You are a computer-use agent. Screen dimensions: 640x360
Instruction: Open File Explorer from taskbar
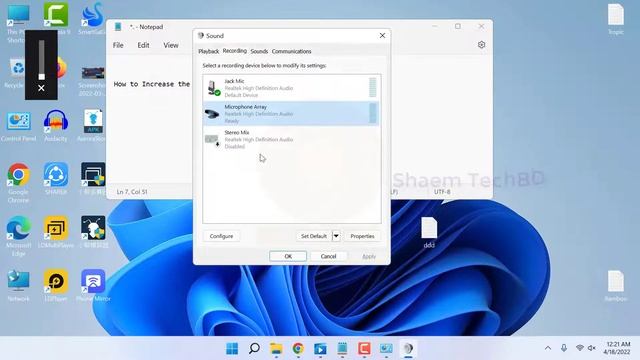point(276,349)
